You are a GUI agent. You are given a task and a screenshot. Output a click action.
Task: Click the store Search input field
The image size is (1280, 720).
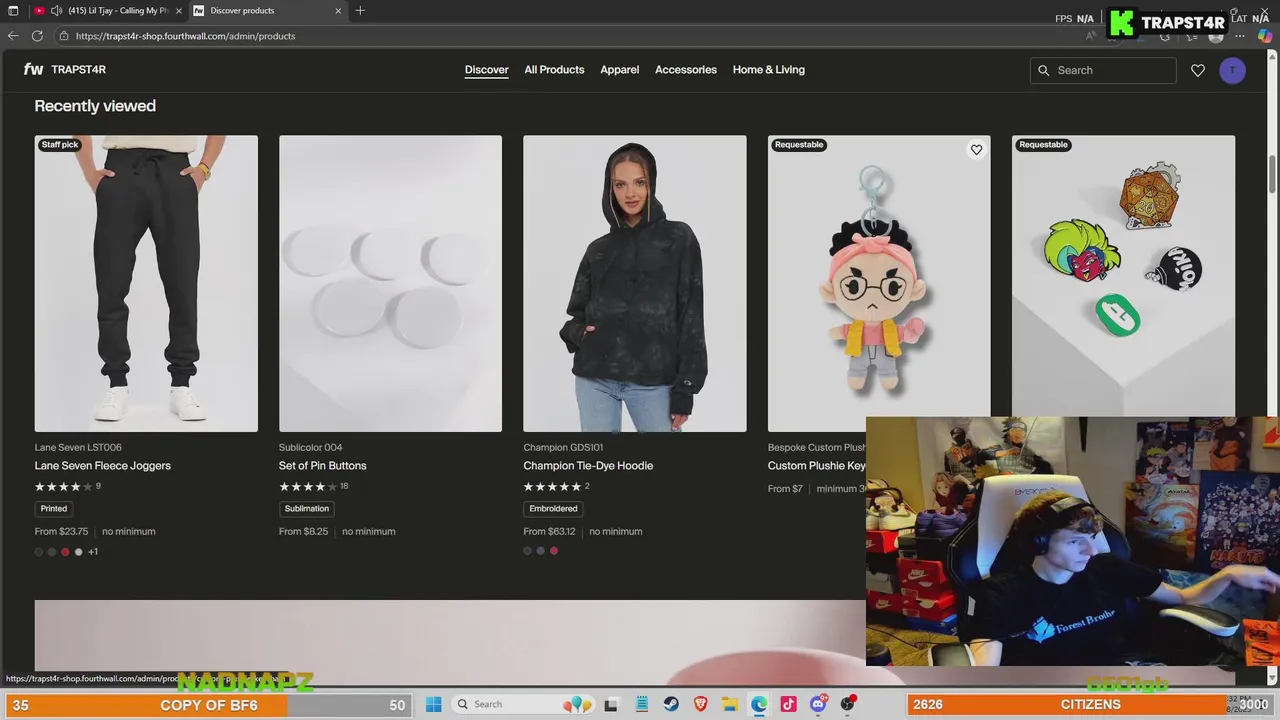1103,70
